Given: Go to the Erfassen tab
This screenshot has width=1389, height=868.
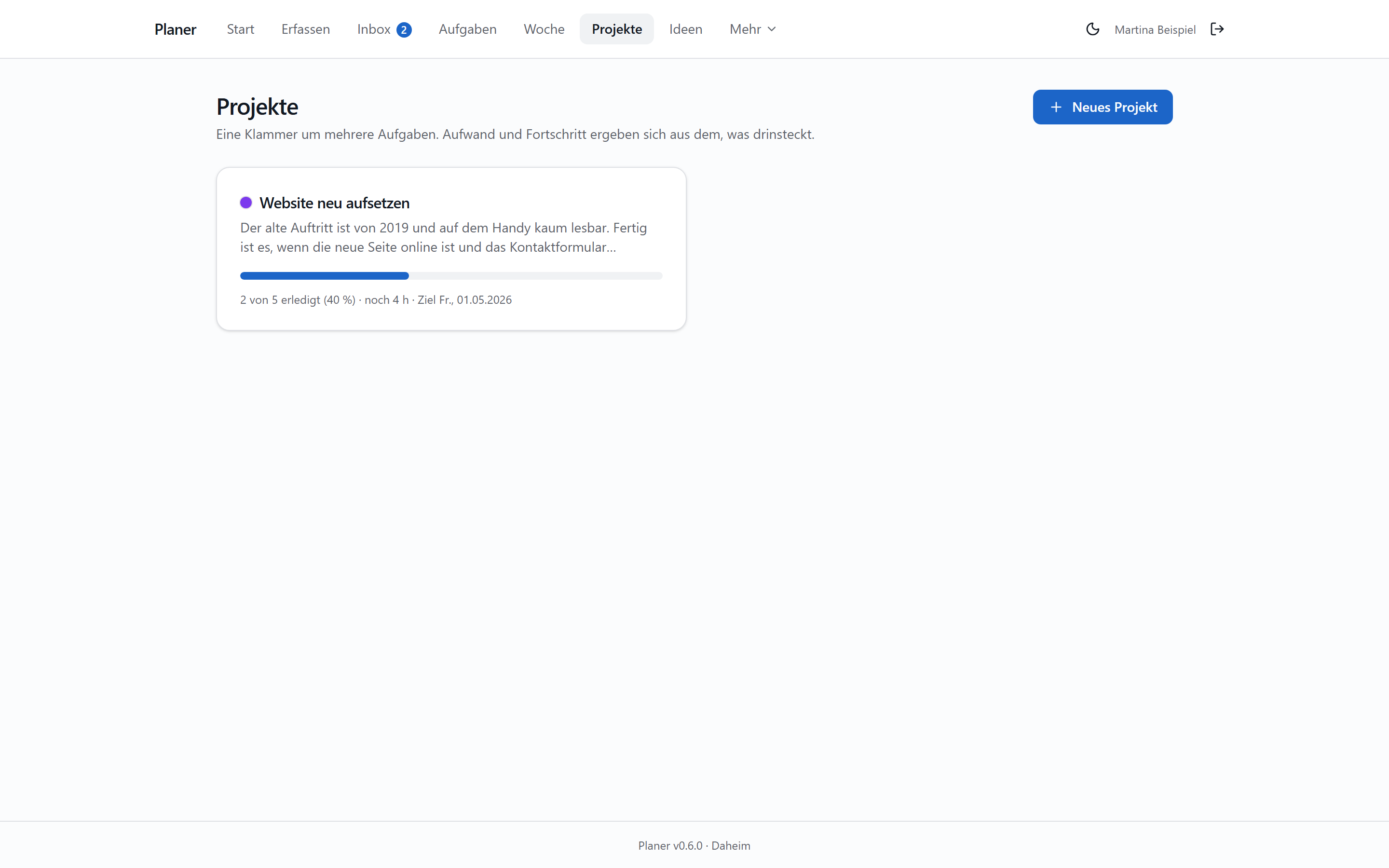Looking at the screenshot, I should click(x=305, y=29).
